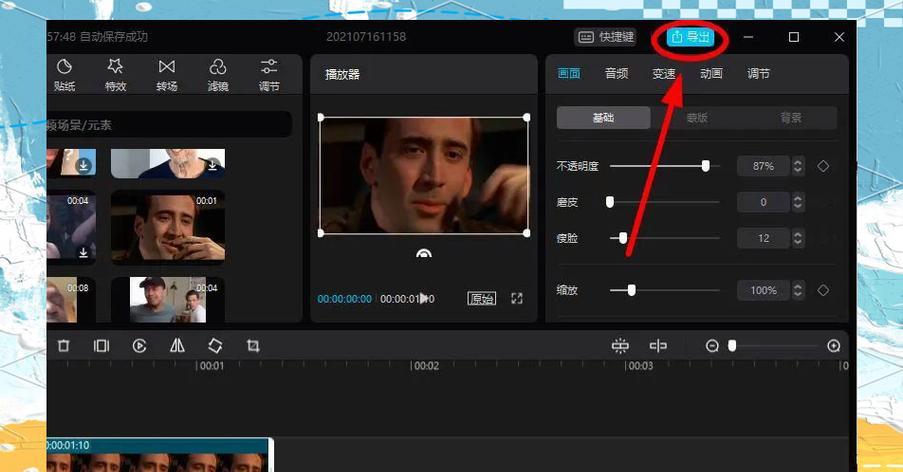Open the 特效 effects panel

pos(115,75)
